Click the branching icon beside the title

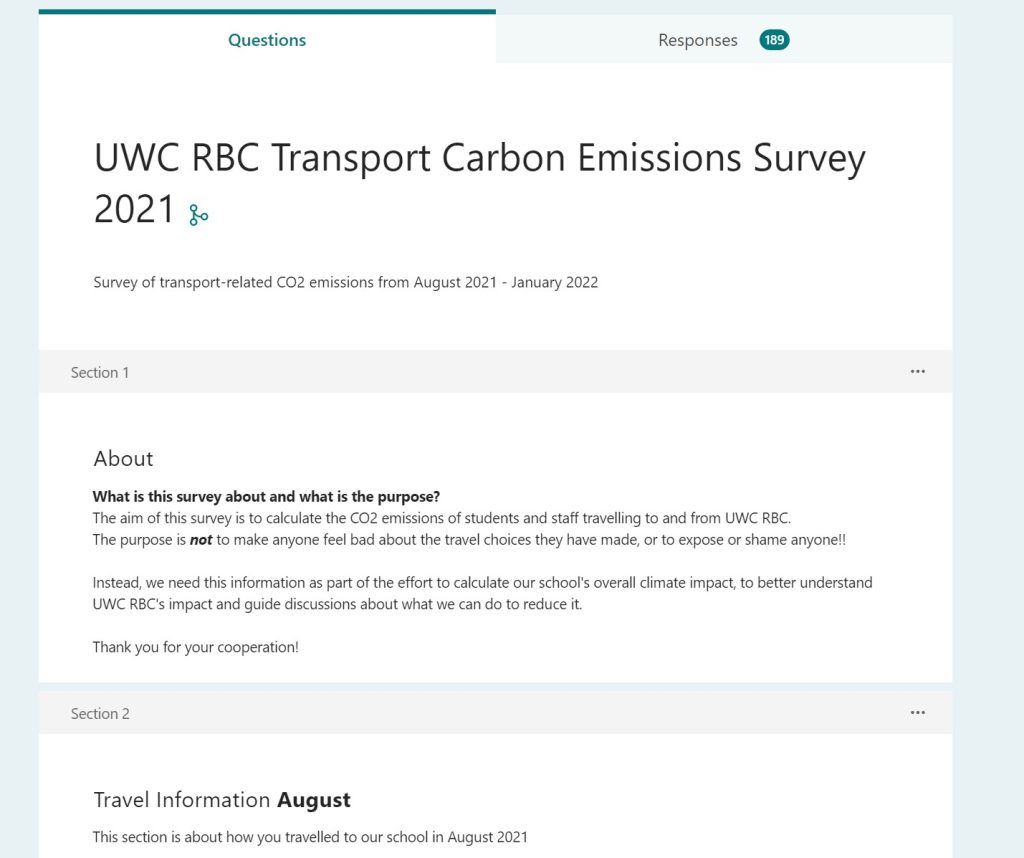point(199,214)
